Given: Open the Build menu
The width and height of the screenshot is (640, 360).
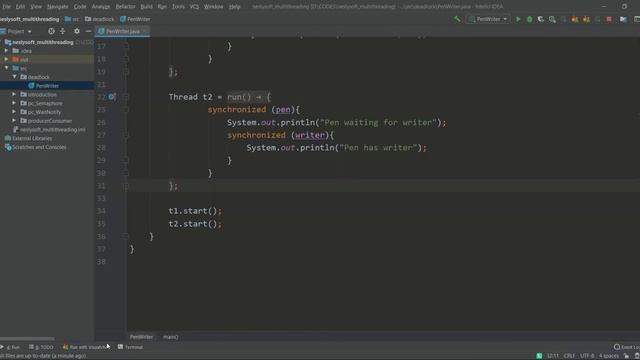Looking at the screenshot, I should [146, 7].
